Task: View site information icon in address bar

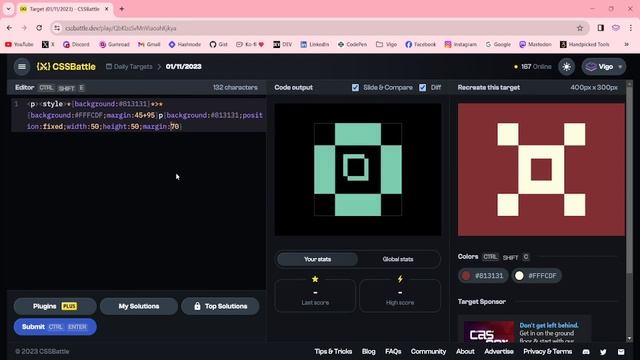Action: (x=57, y=28)
